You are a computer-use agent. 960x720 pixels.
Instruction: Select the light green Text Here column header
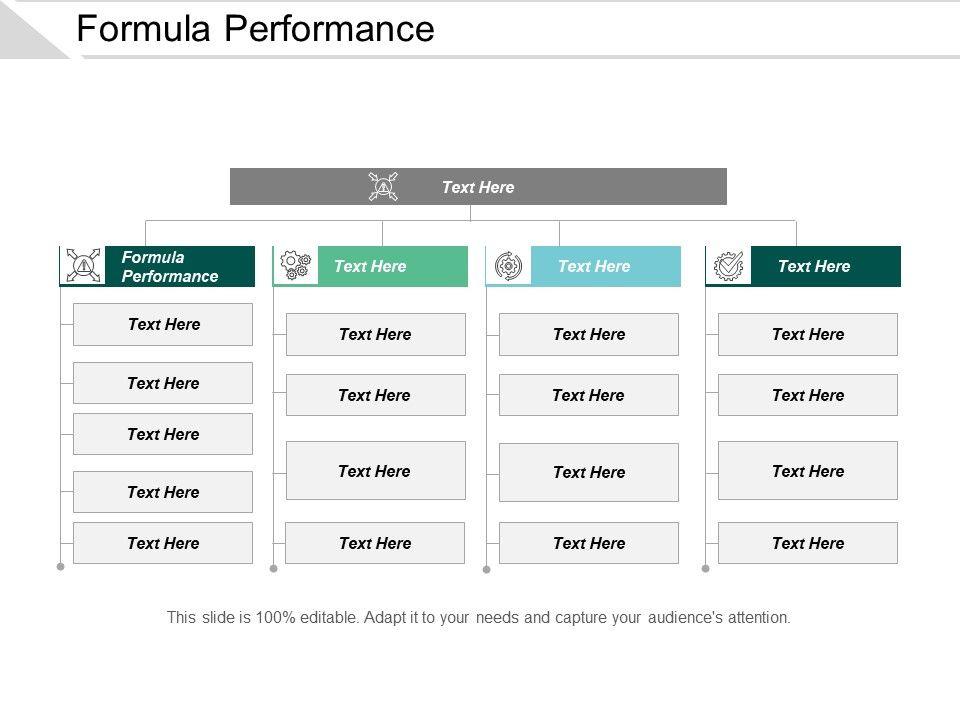pos(392,266)
